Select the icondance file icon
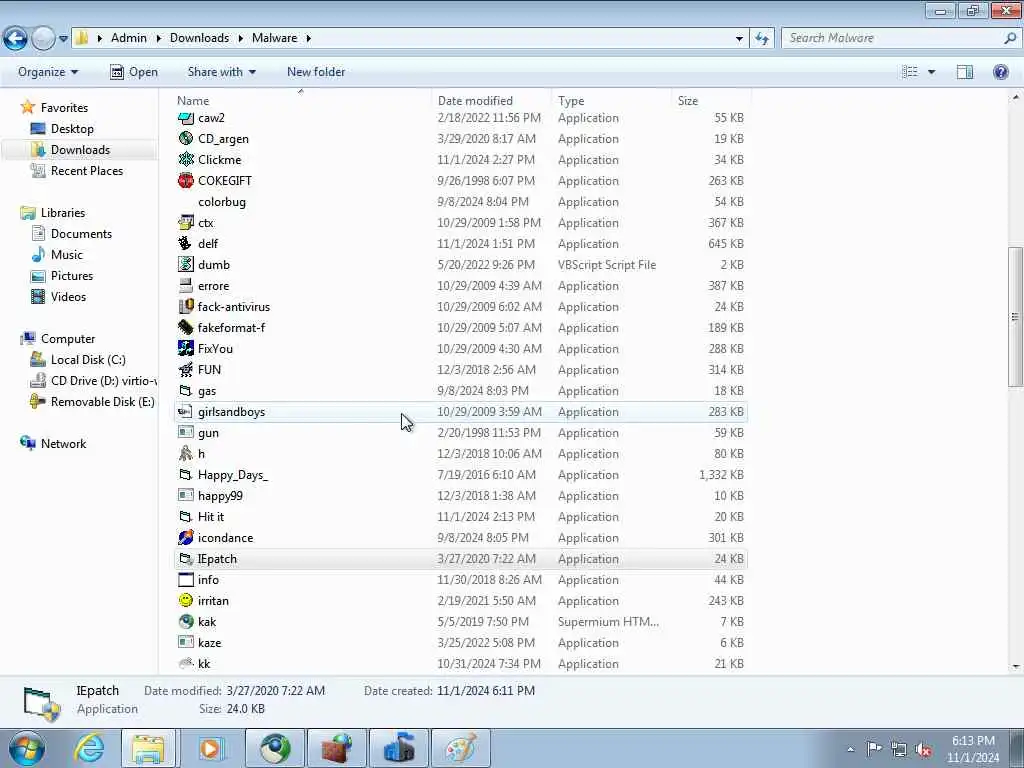The image size is (1024, 768). (186, 537)
